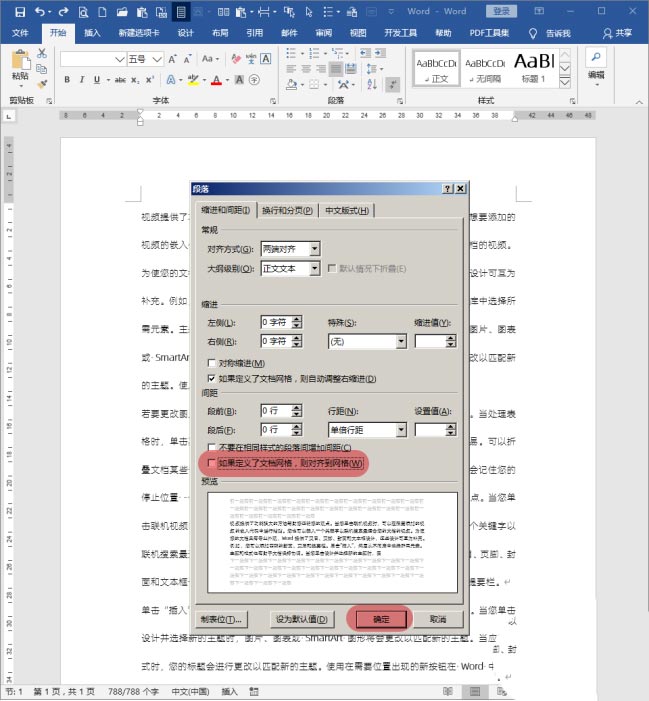Screen dimensions: 649x701
Task: Click the red font color icon
Action: click(x=214, y=80)
